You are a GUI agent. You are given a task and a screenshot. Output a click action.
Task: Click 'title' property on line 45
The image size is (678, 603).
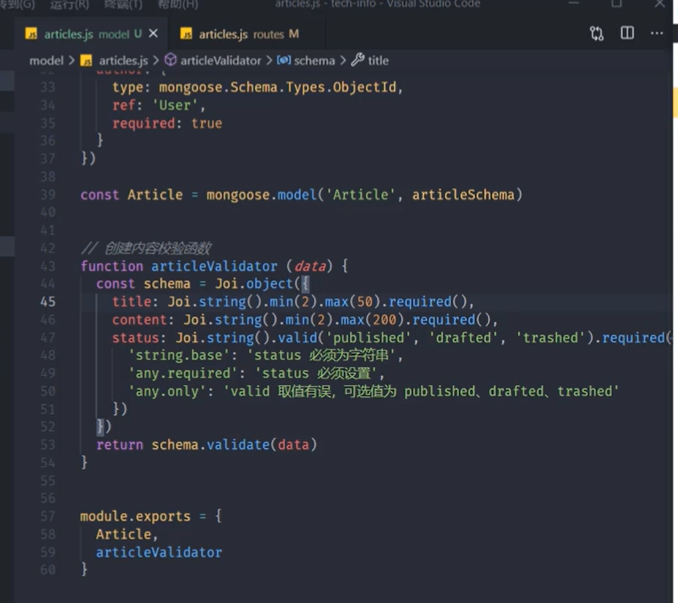132,301
